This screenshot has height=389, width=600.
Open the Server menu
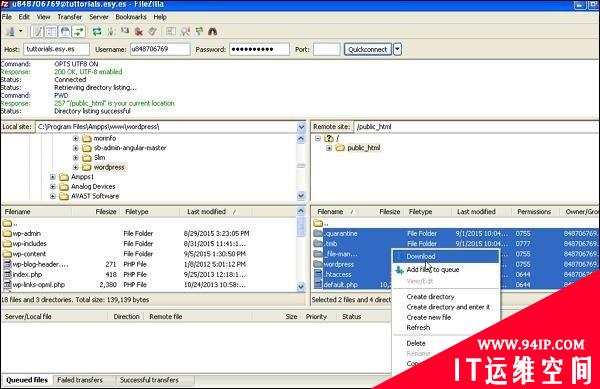99,17
